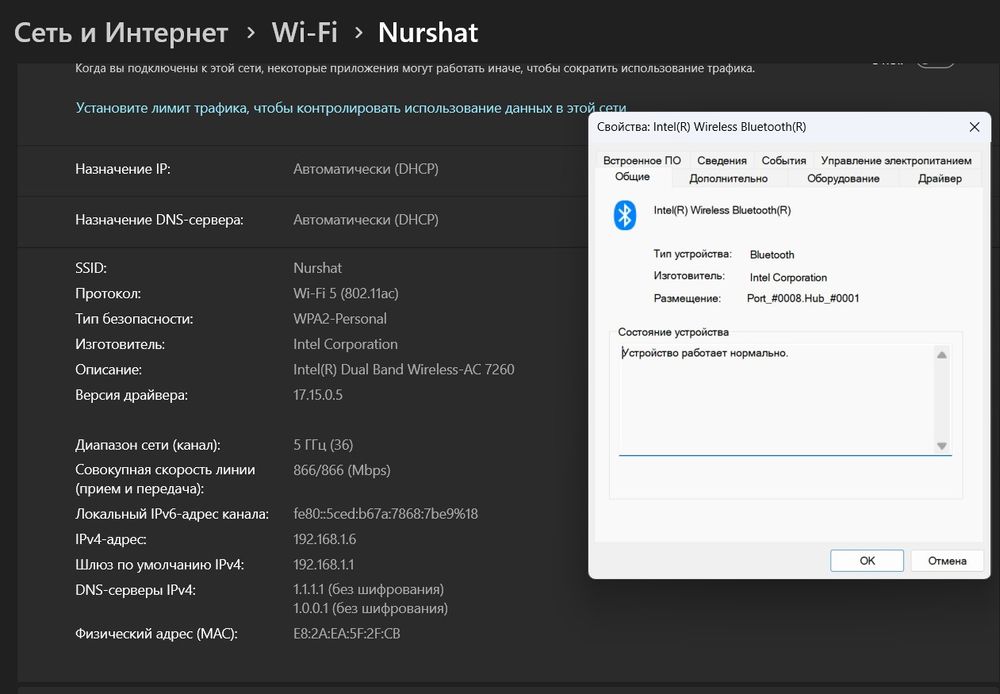
Task: Go back to Wi-Fi breadcrumb
Action: tap(304, 33)
